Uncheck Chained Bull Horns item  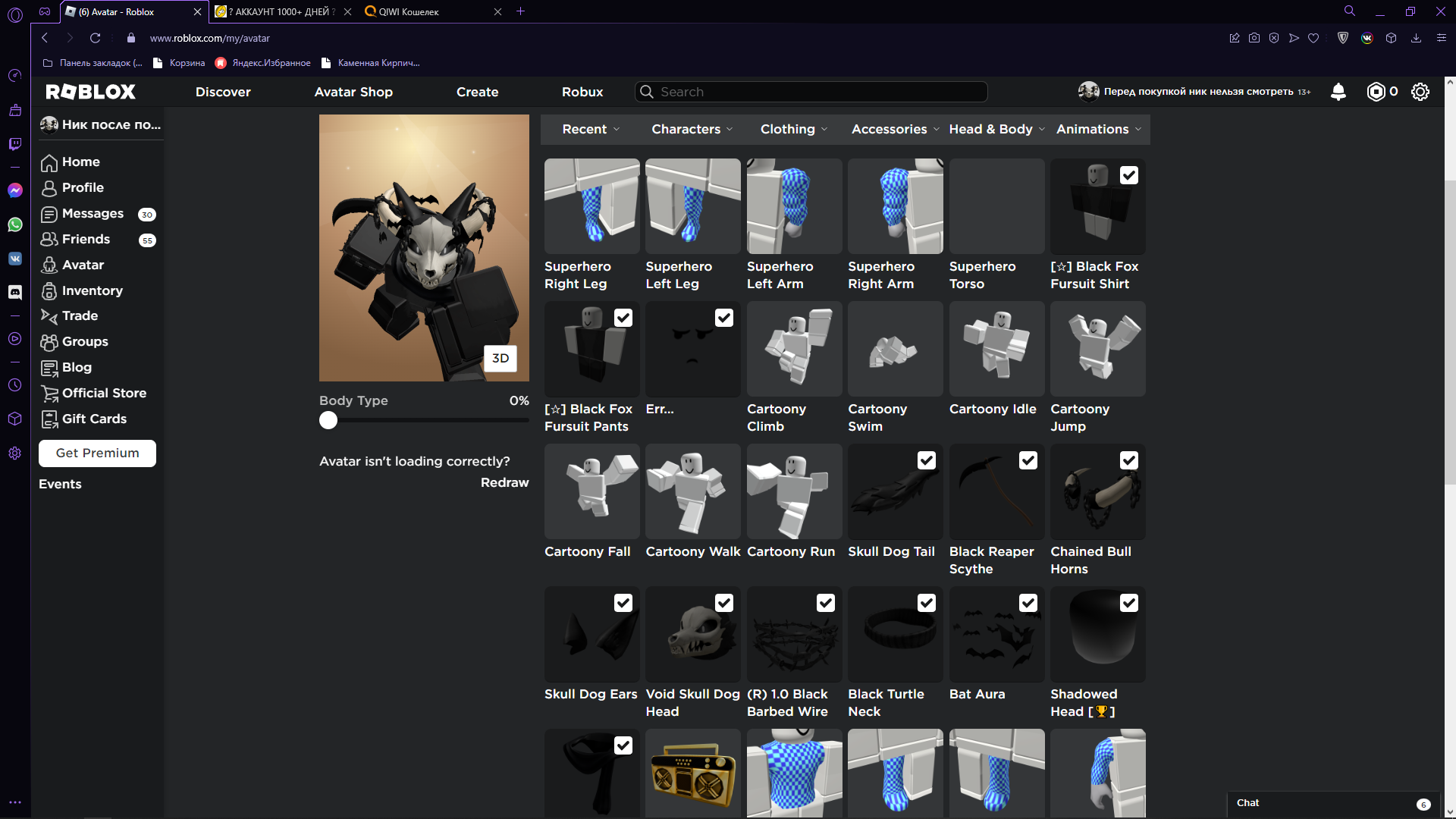[x=1129, y=460]
